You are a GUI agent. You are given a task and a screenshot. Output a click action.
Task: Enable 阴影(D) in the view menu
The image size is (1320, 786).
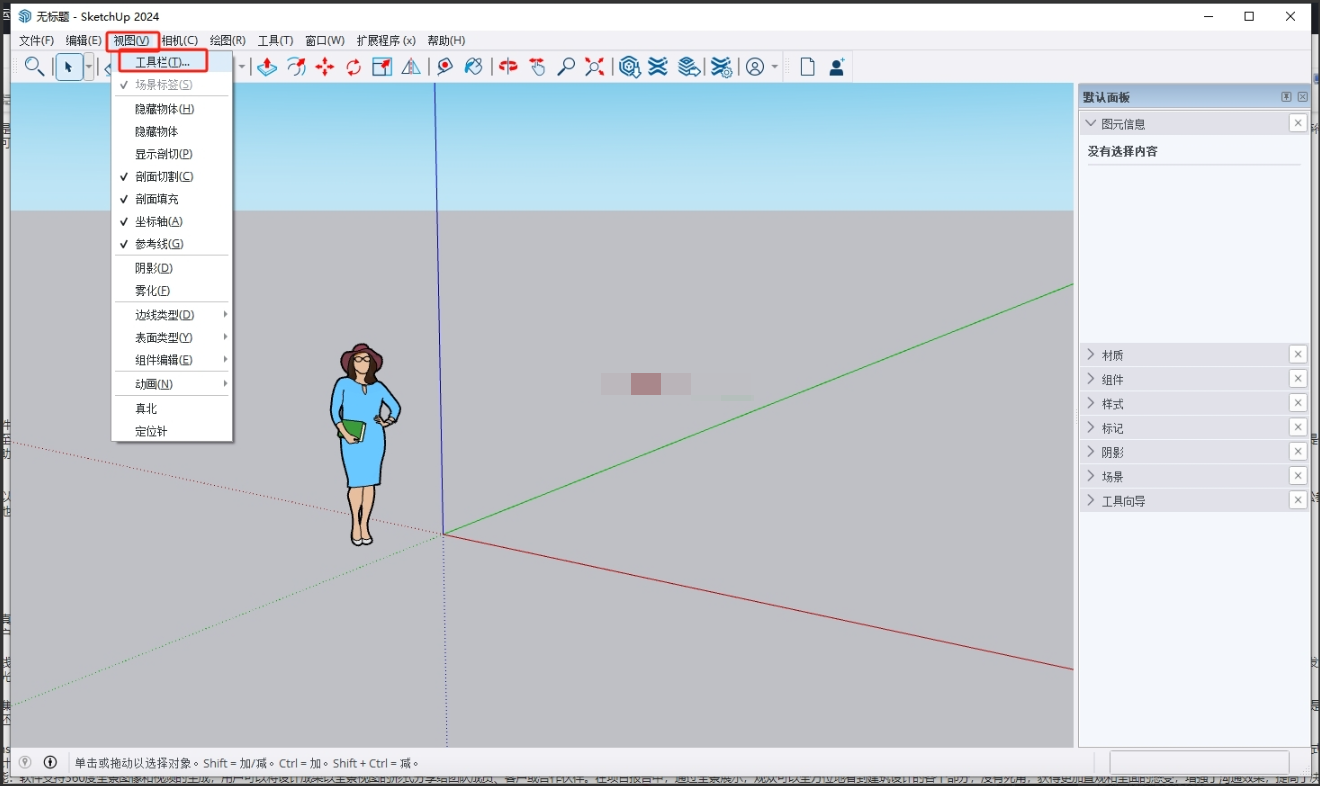(x=172, y=268)
